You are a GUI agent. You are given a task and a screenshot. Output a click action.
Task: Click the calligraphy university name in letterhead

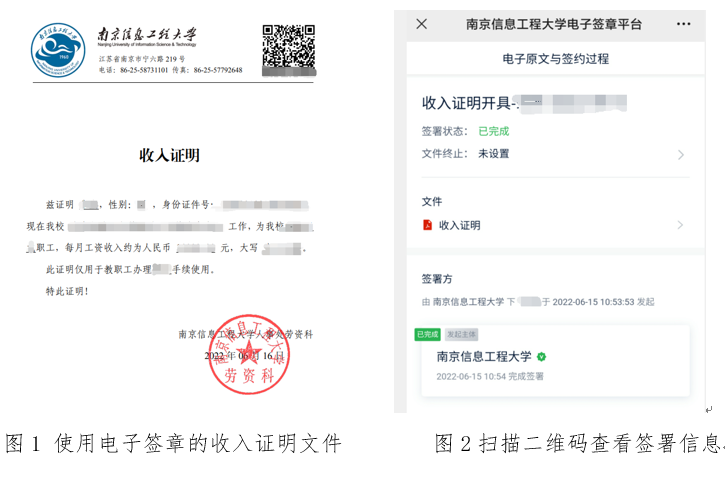tap(146, 32)
